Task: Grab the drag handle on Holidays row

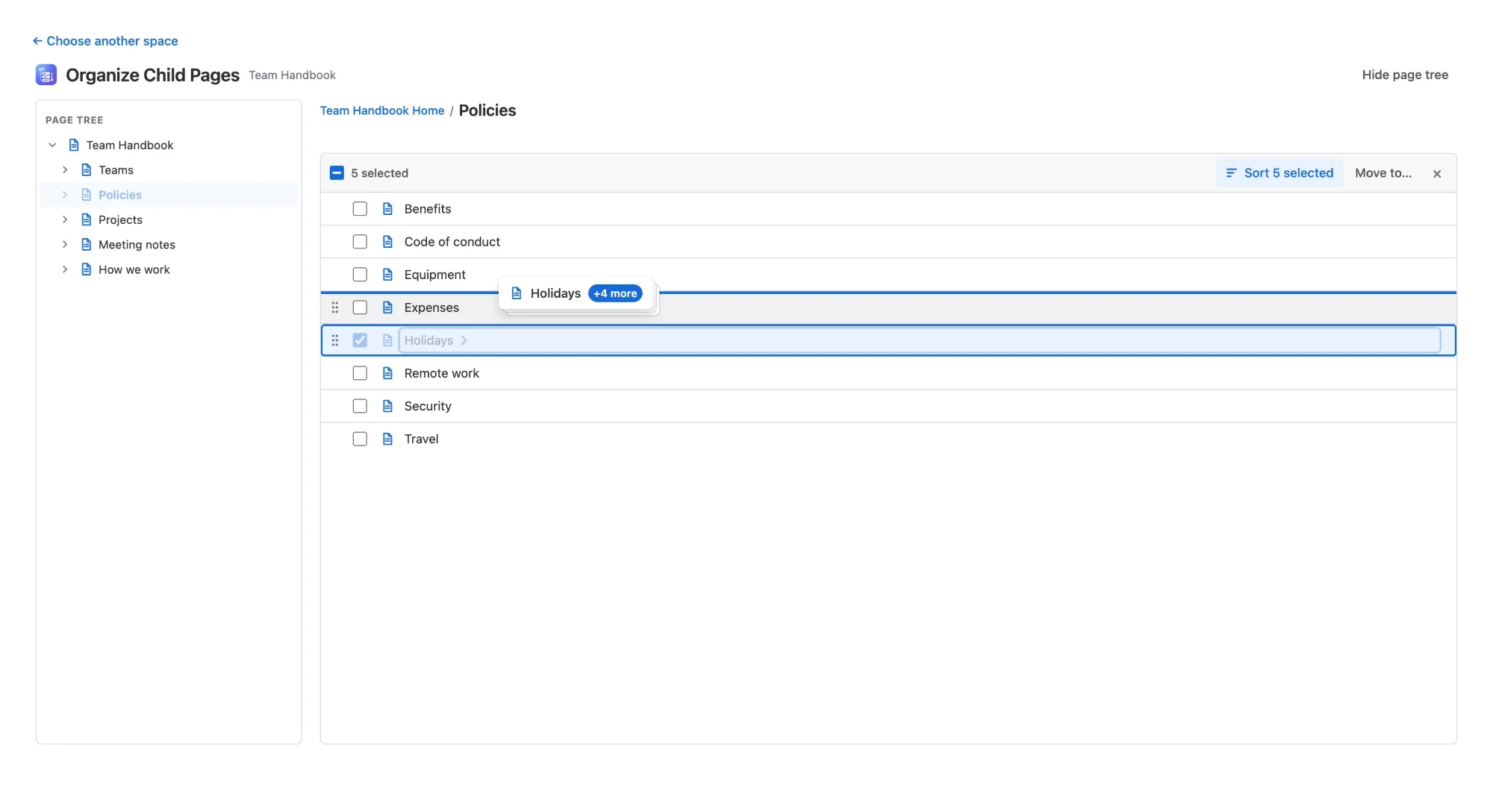Action: coord(335,340)
